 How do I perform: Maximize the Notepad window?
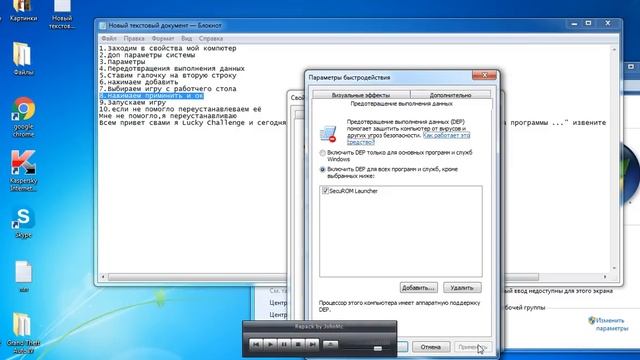(x=589, y=23)
